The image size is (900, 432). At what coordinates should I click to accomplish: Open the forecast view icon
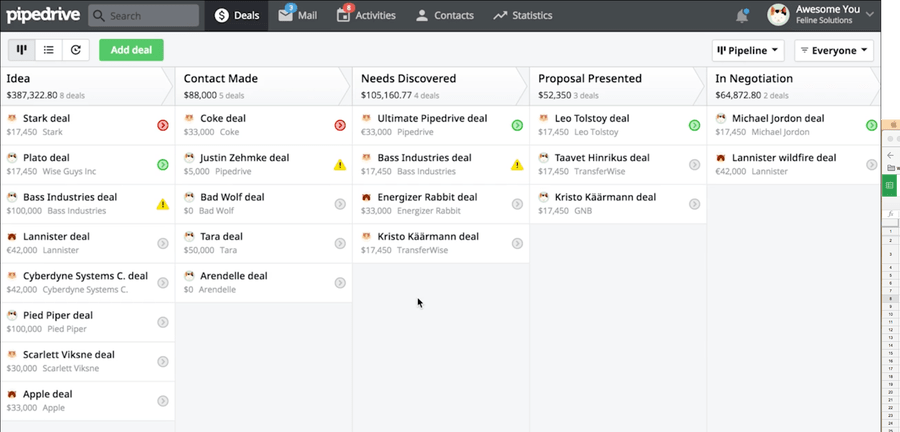[76, 50]
